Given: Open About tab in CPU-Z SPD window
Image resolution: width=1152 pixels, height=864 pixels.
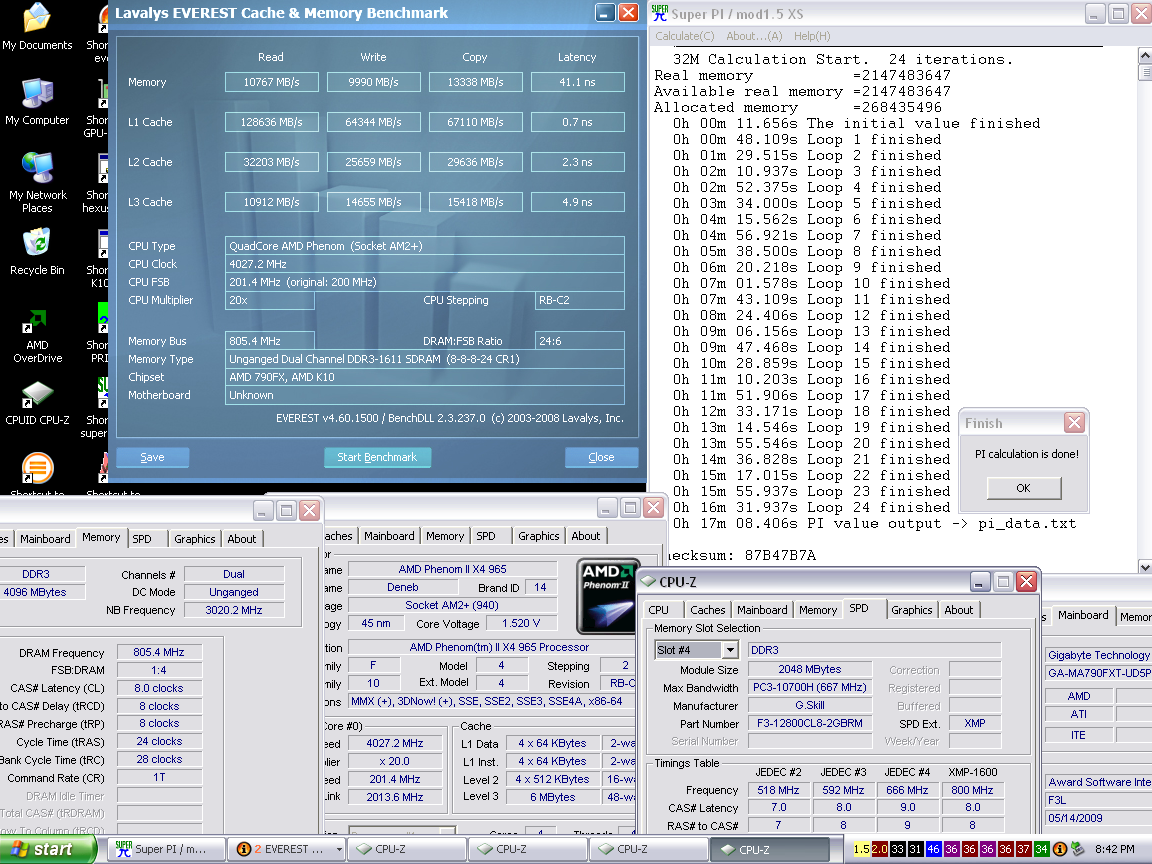Looking at the screenshot, I should [x=959, y=610].
